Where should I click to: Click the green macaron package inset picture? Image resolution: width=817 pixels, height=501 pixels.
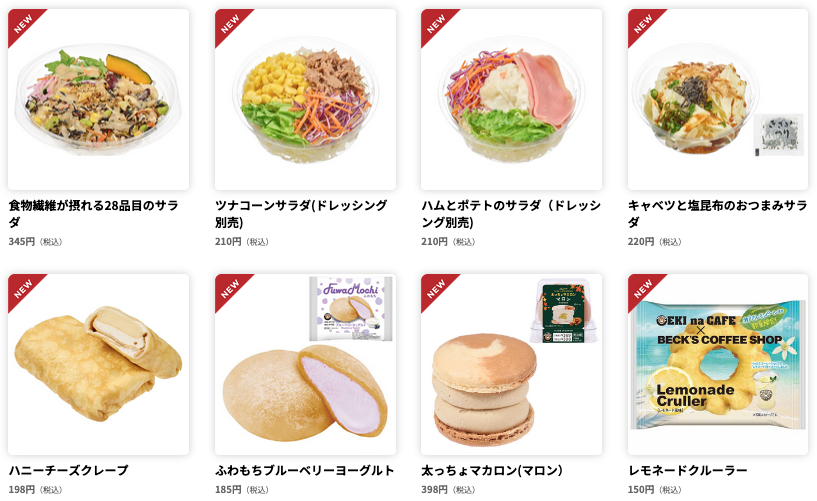pos(564,311)
